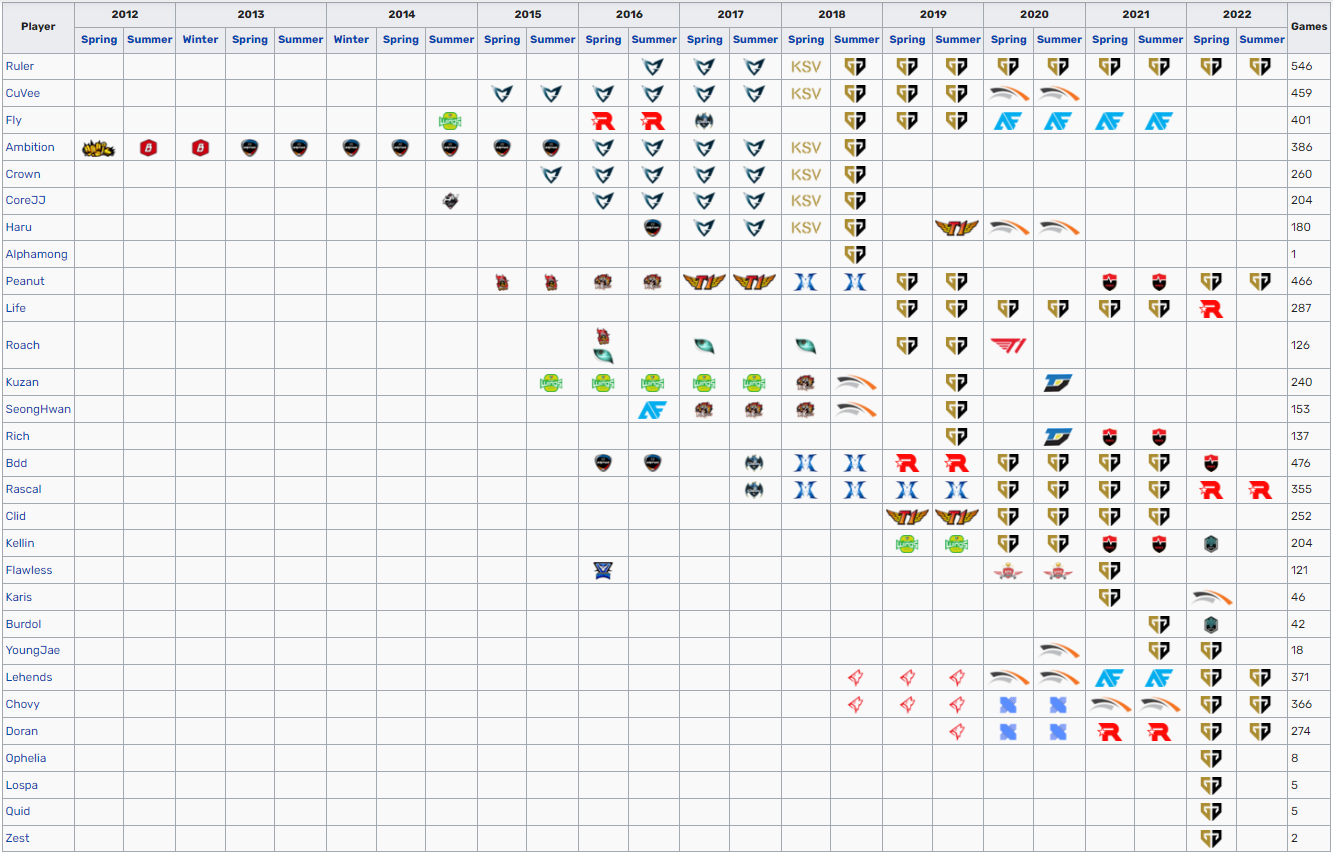Open Zest's 2022 Spring Gen.G logo
Viewport: 1333px width, 856px height.
pyautogui.click(x=1211, y=839)
